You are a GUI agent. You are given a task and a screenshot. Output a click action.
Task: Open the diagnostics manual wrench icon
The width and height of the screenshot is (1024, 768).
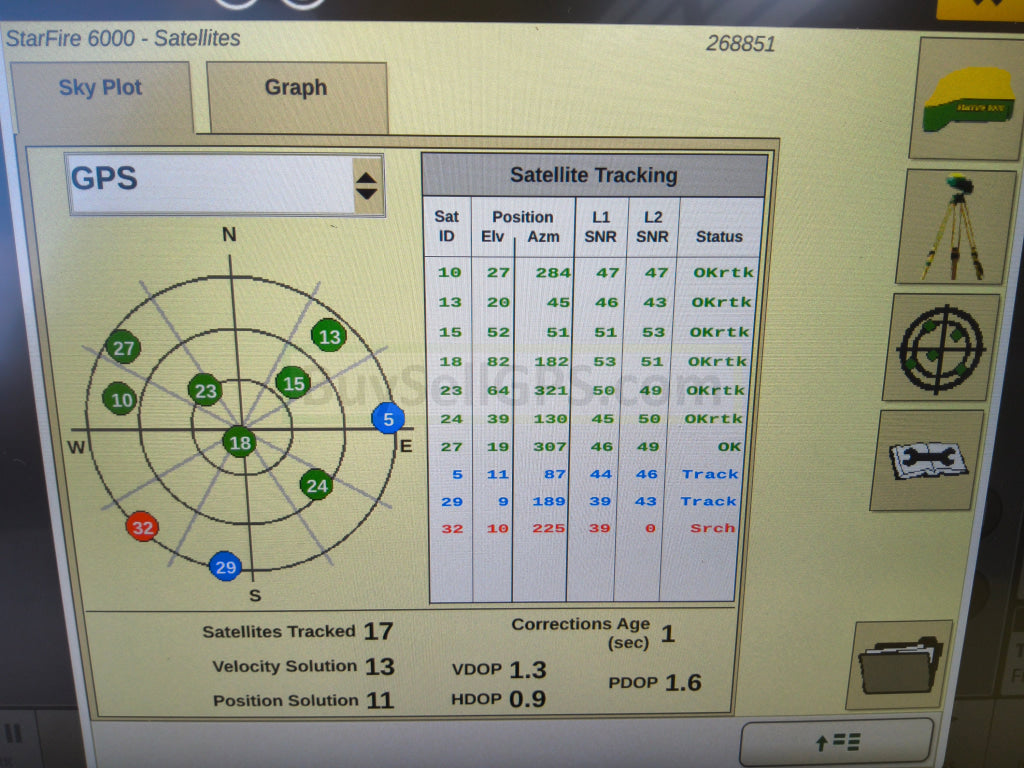927,461
